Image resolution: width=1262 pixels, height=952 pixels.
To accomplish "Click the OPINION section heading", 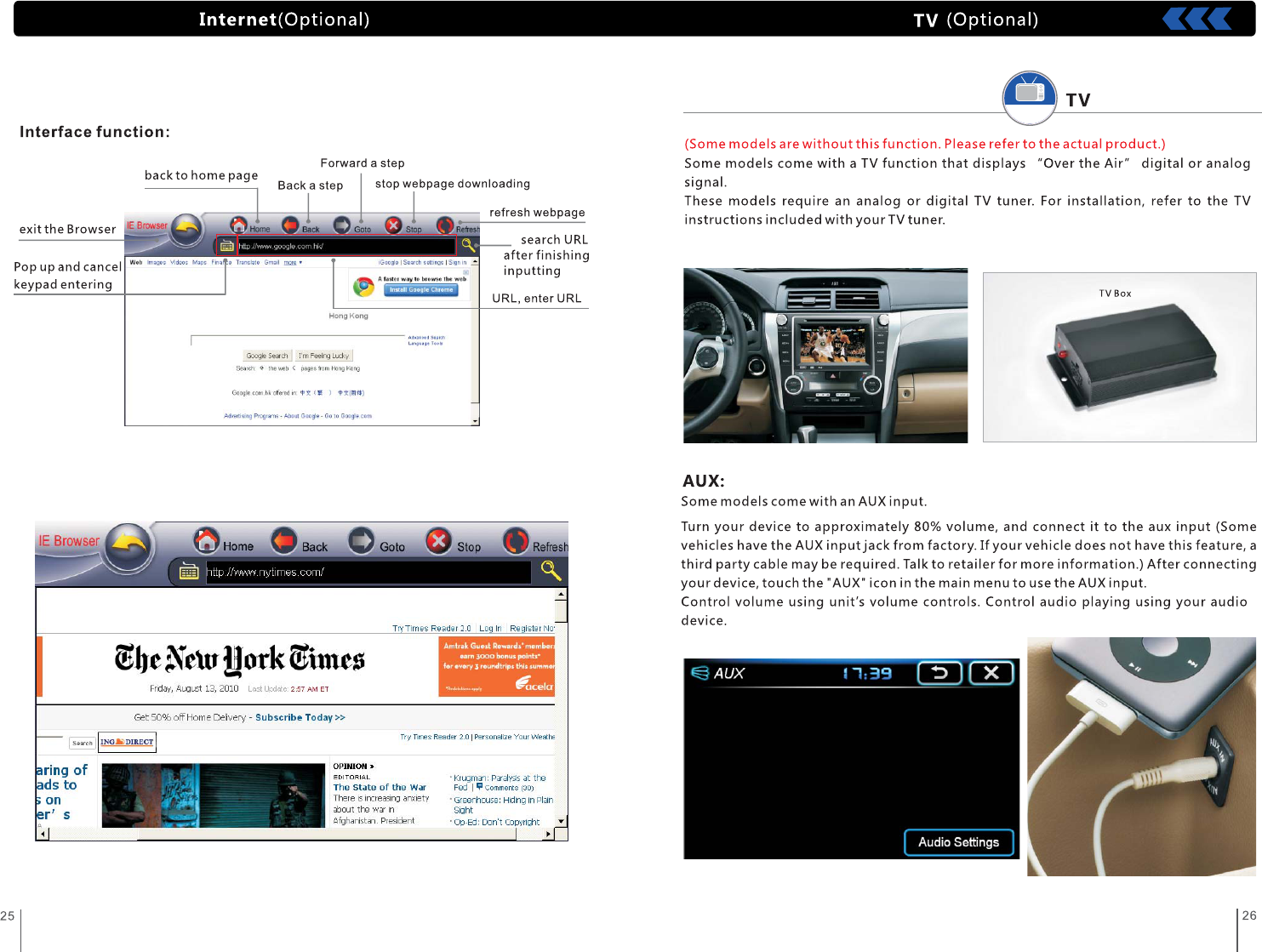I will point(353,767).
